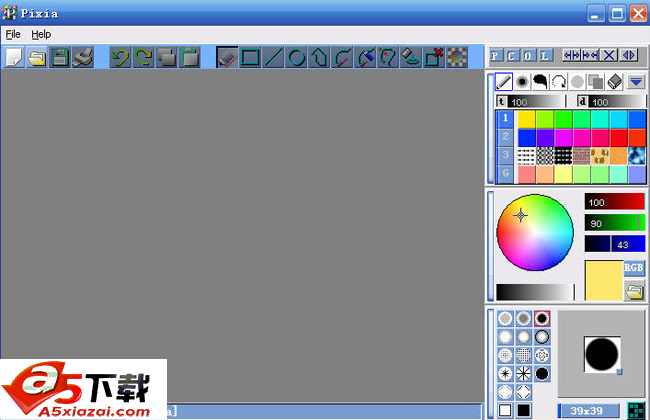Select the soft airbrush mode
Image resolution: width=650 pixels, height=420 pixels.
point(522,82)
